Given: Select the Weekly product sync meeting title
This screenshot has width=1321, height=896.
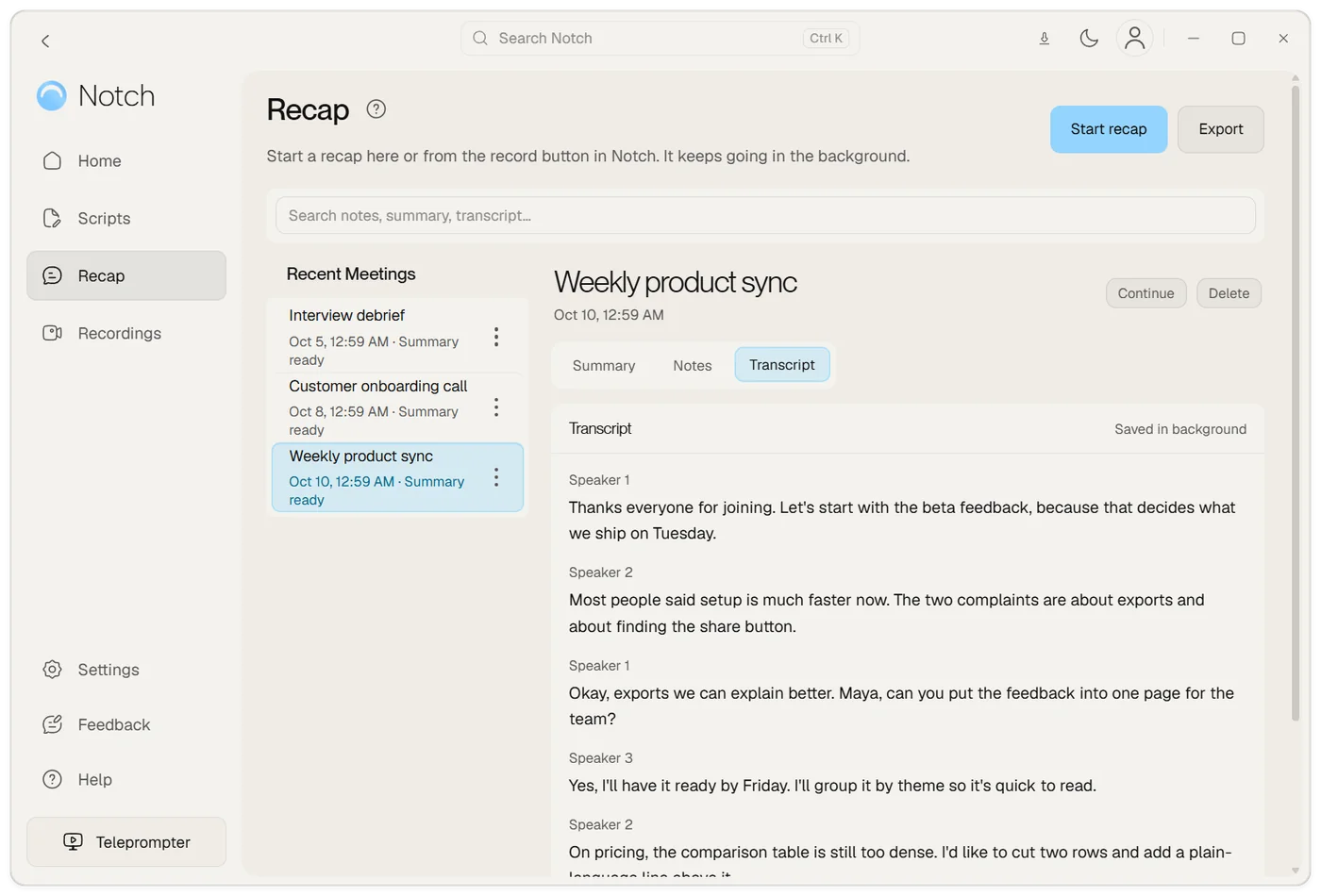Looking at the screenshot, I should (361, 456).
